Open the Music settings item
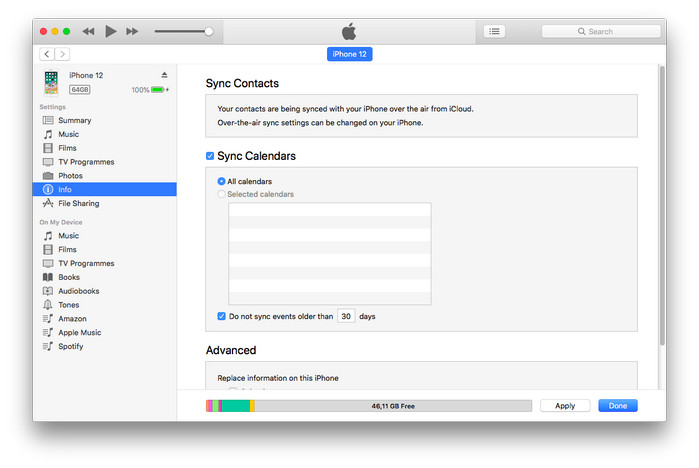 pos(104,134)
